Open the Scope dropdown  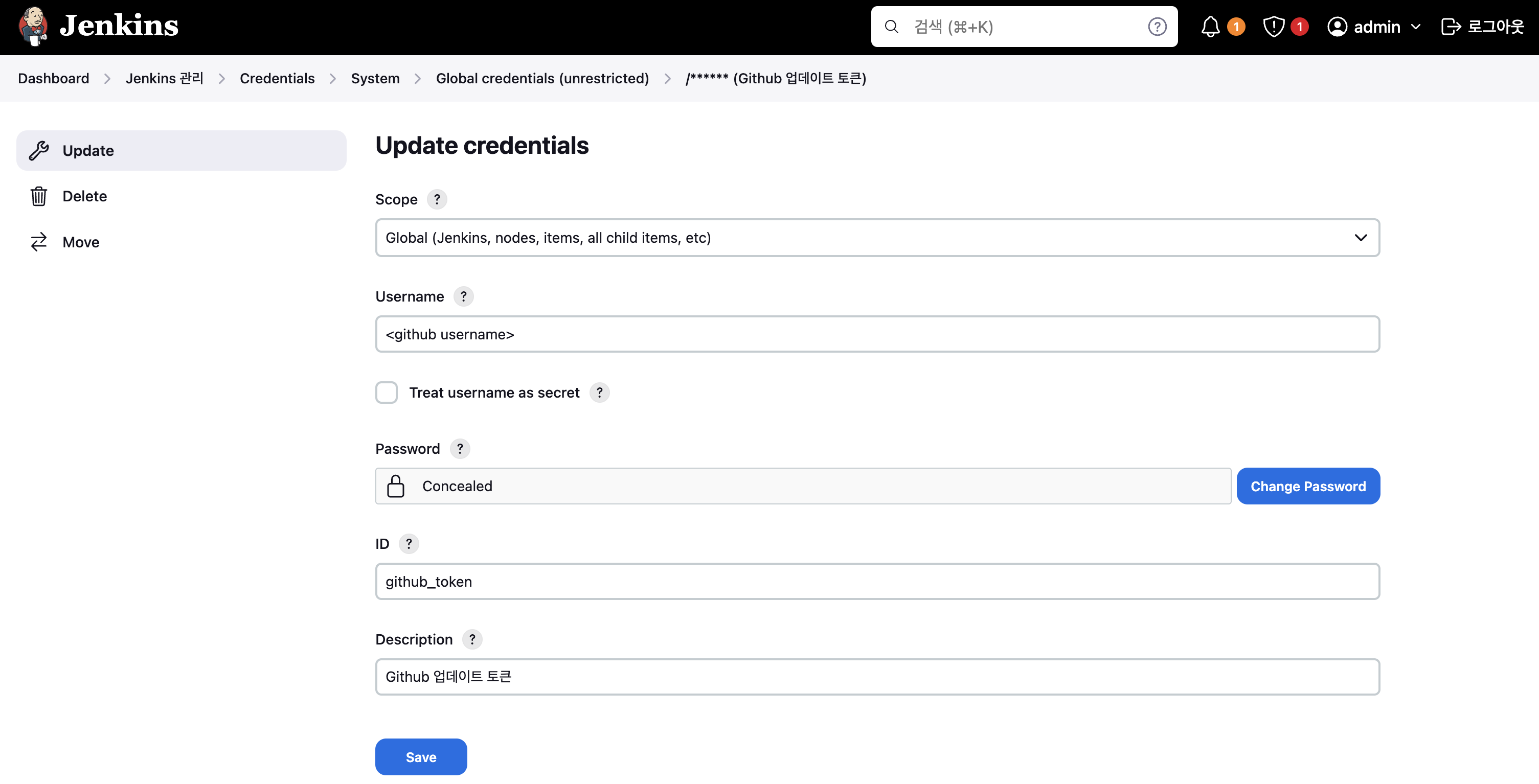877,238
